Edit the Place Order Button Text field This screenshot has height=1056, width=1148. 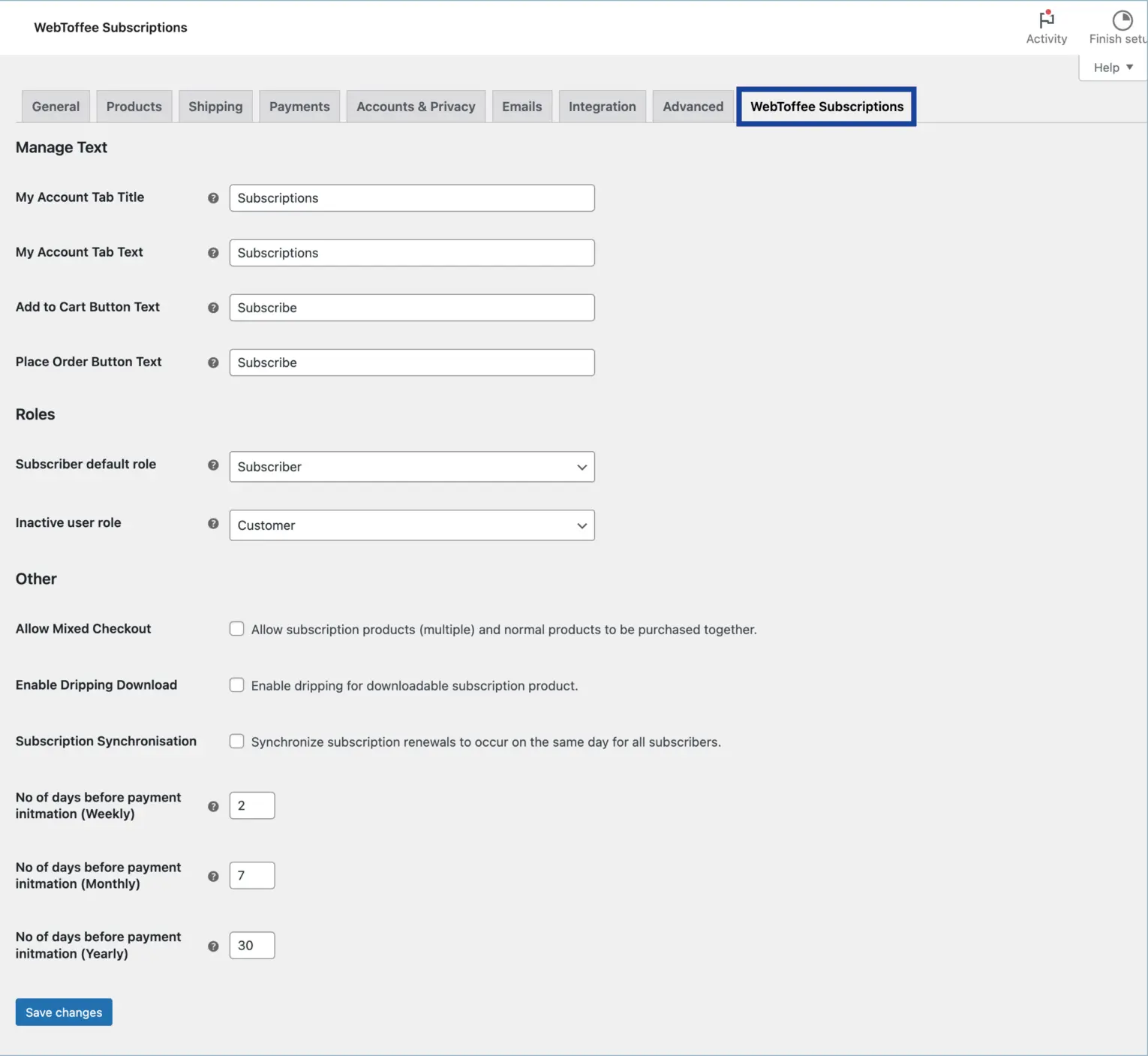[411, 363]
